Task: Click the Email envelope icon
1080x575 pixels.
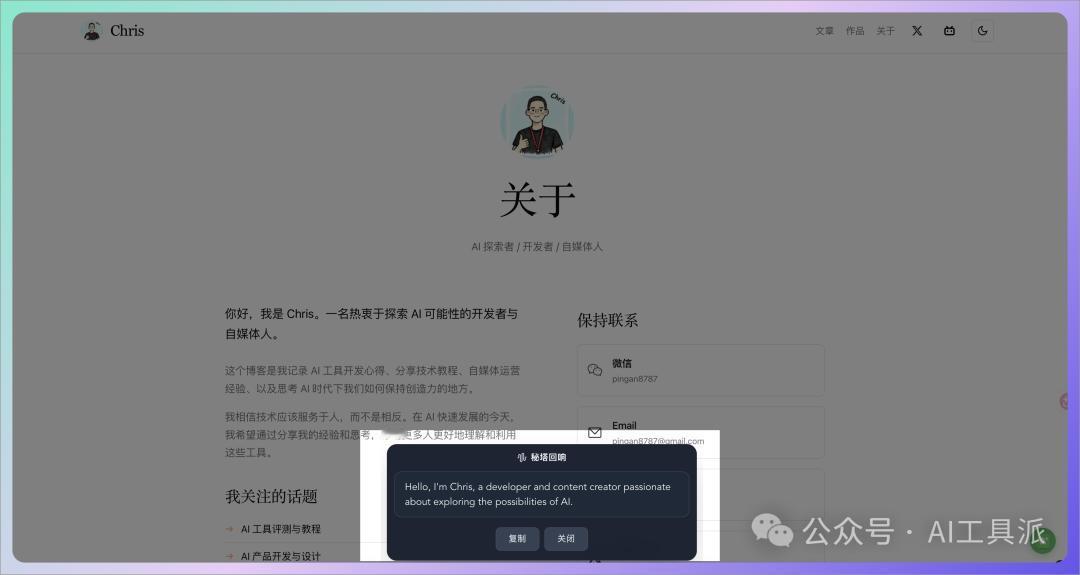Action: pyautogui.click(x=594, y=432)
